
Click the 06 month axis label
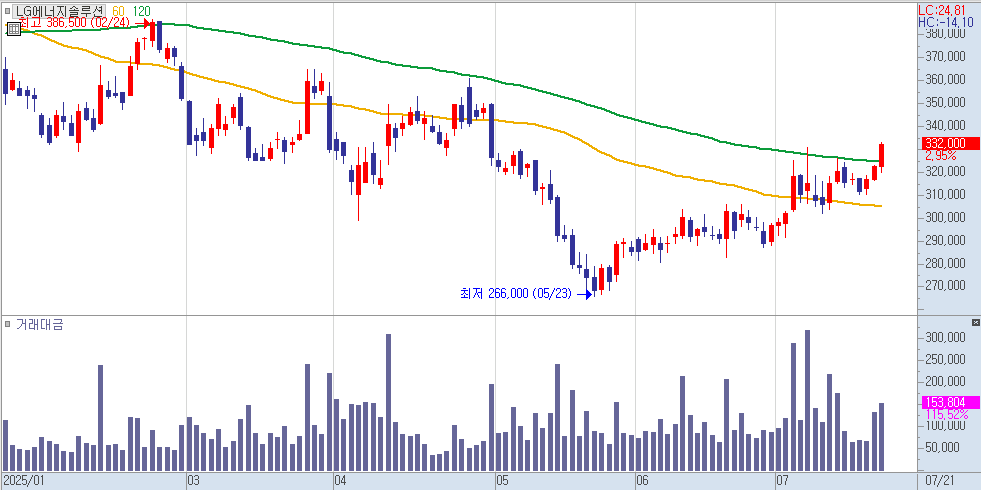pos(642,481)
